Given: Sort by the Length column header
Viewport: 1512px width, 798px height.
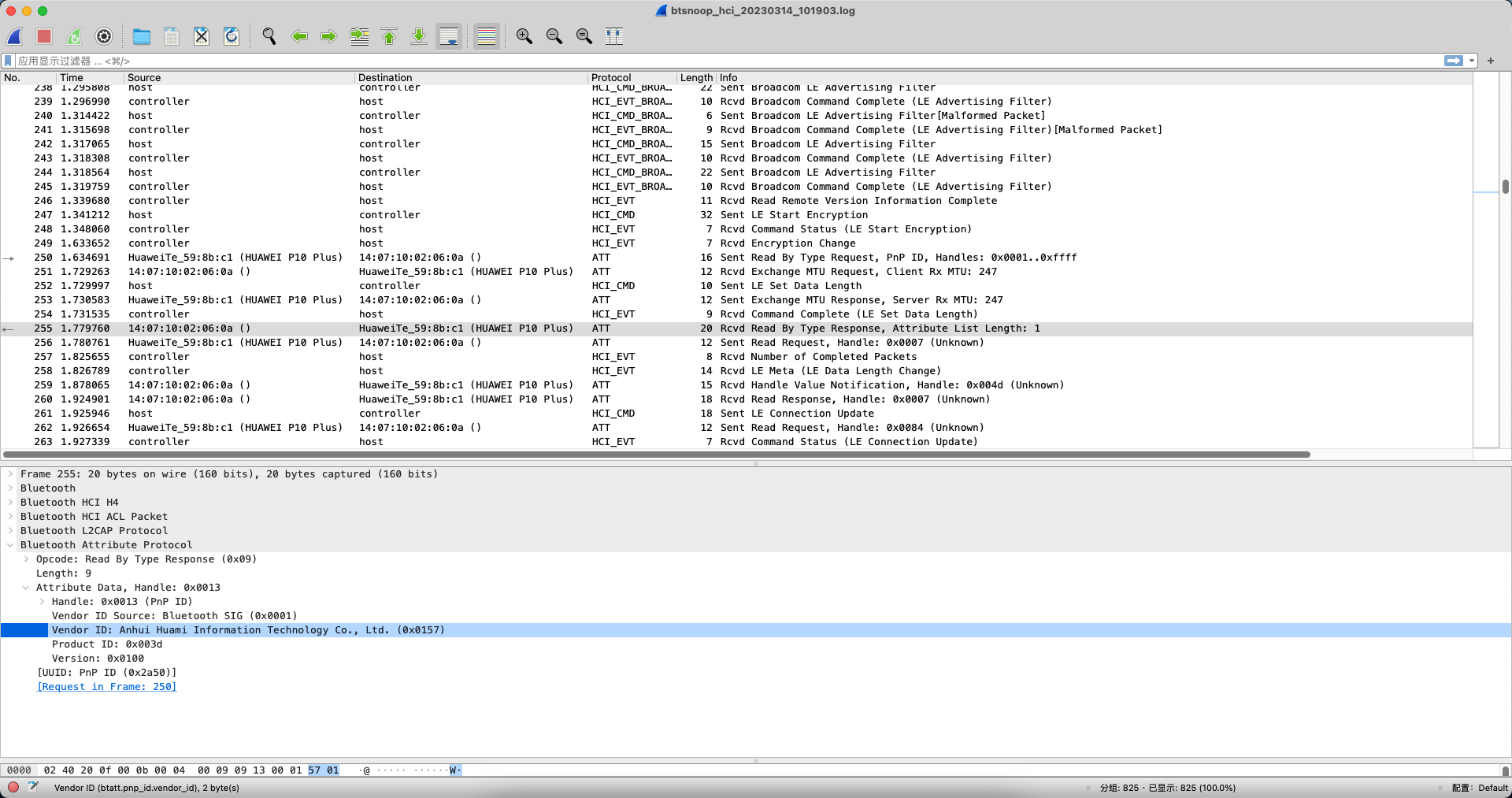Looking at the screenshot, I should tap(696, 77).
